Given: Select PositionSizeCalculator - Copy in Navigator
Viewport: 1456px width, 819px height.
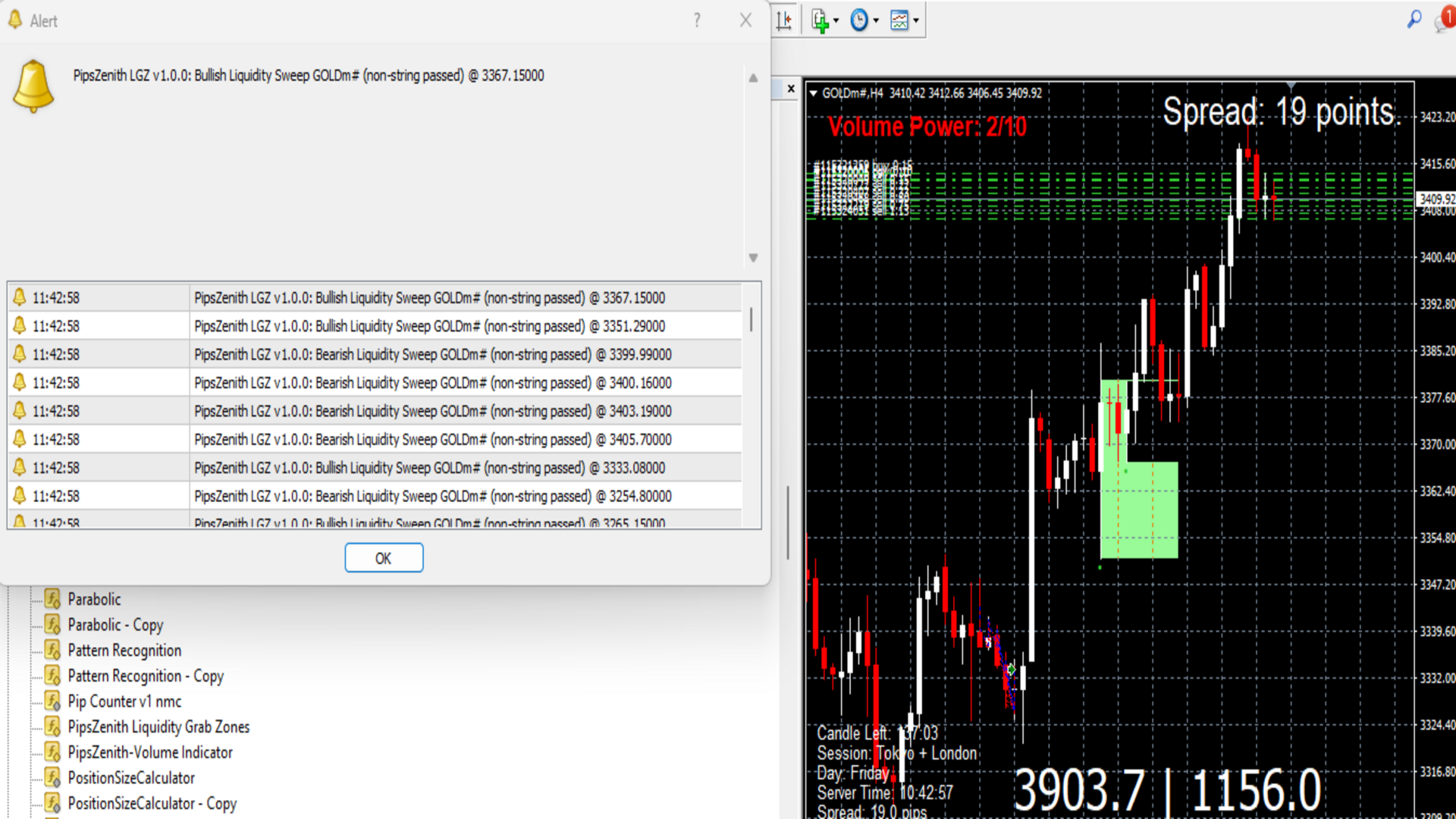Looking at the screenshot, I should pyautogui.click(x=152, y=803).
